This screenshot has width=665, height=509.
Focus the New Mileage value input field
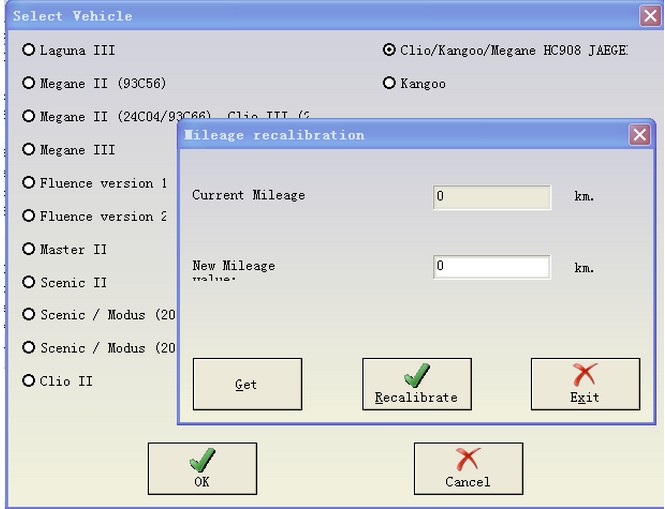pyautogui.click(x=492, y=267)
